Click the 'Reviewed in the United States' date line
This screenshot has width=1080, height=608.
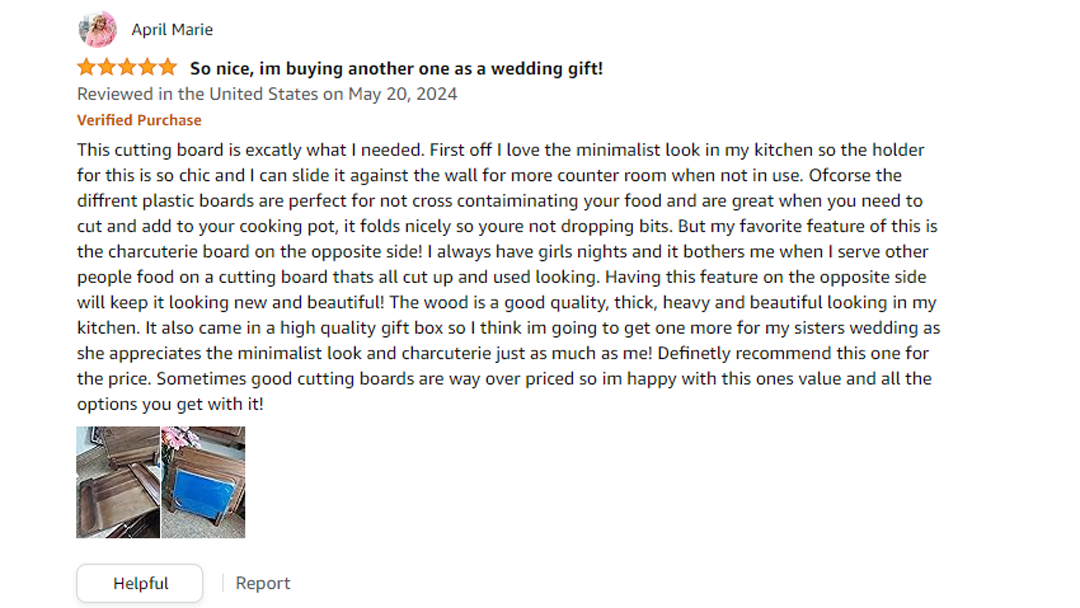click(267, 94)
